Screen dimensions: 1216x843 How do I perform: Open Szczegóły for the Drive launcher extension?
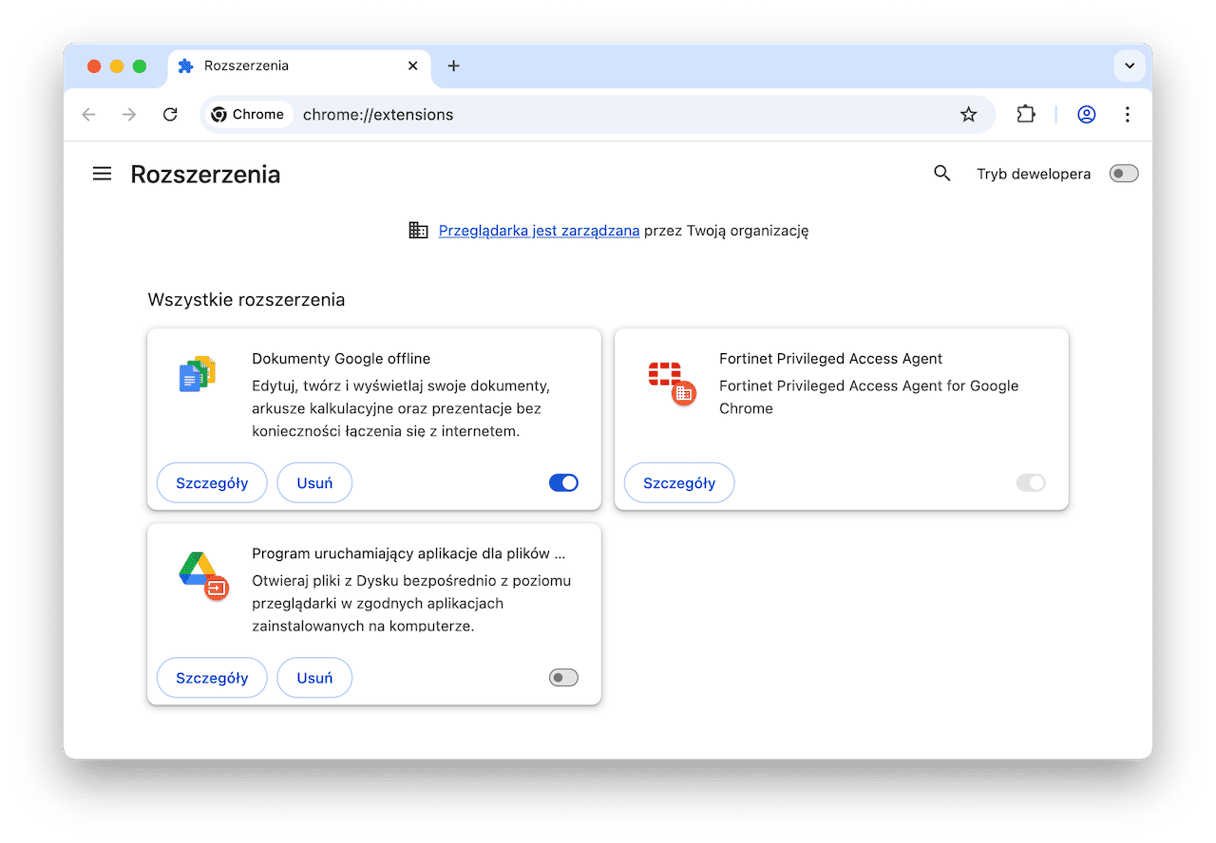212,678
